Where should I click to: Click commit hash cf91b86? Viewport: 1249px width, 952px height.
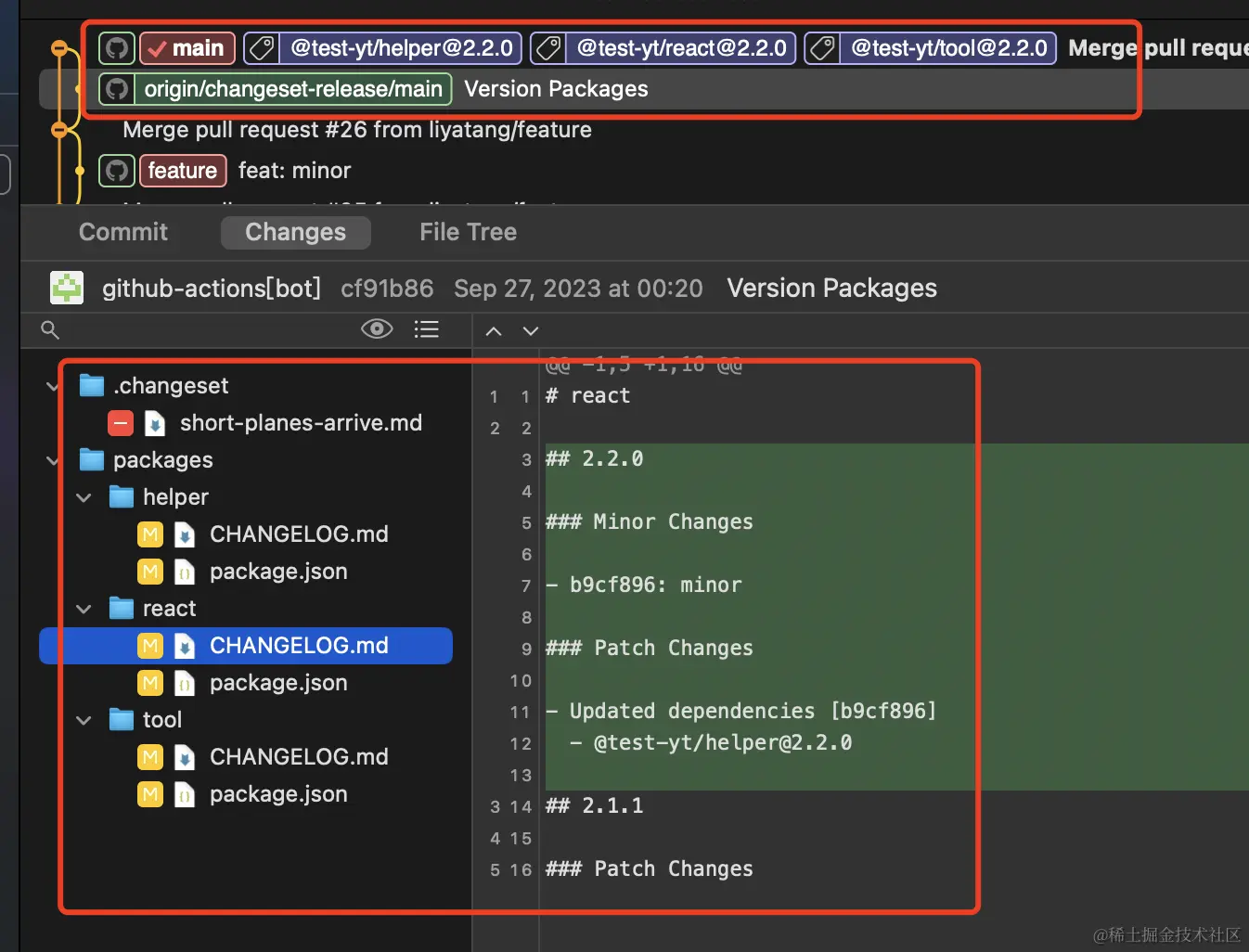(x=387, y=289)
